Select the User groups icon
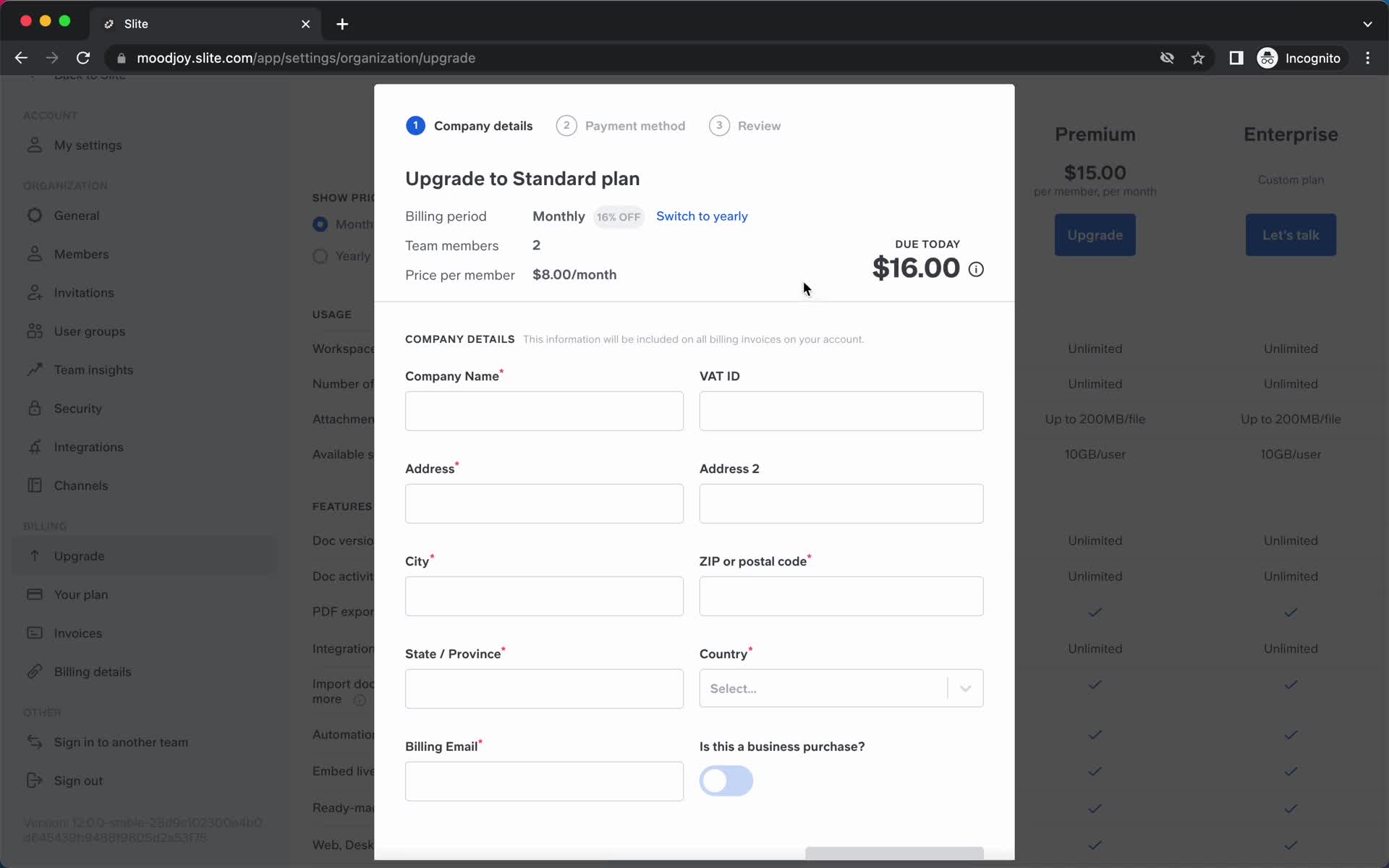Image resolution: width=1389 pixels, height=868 pixels. click(35, 331)
